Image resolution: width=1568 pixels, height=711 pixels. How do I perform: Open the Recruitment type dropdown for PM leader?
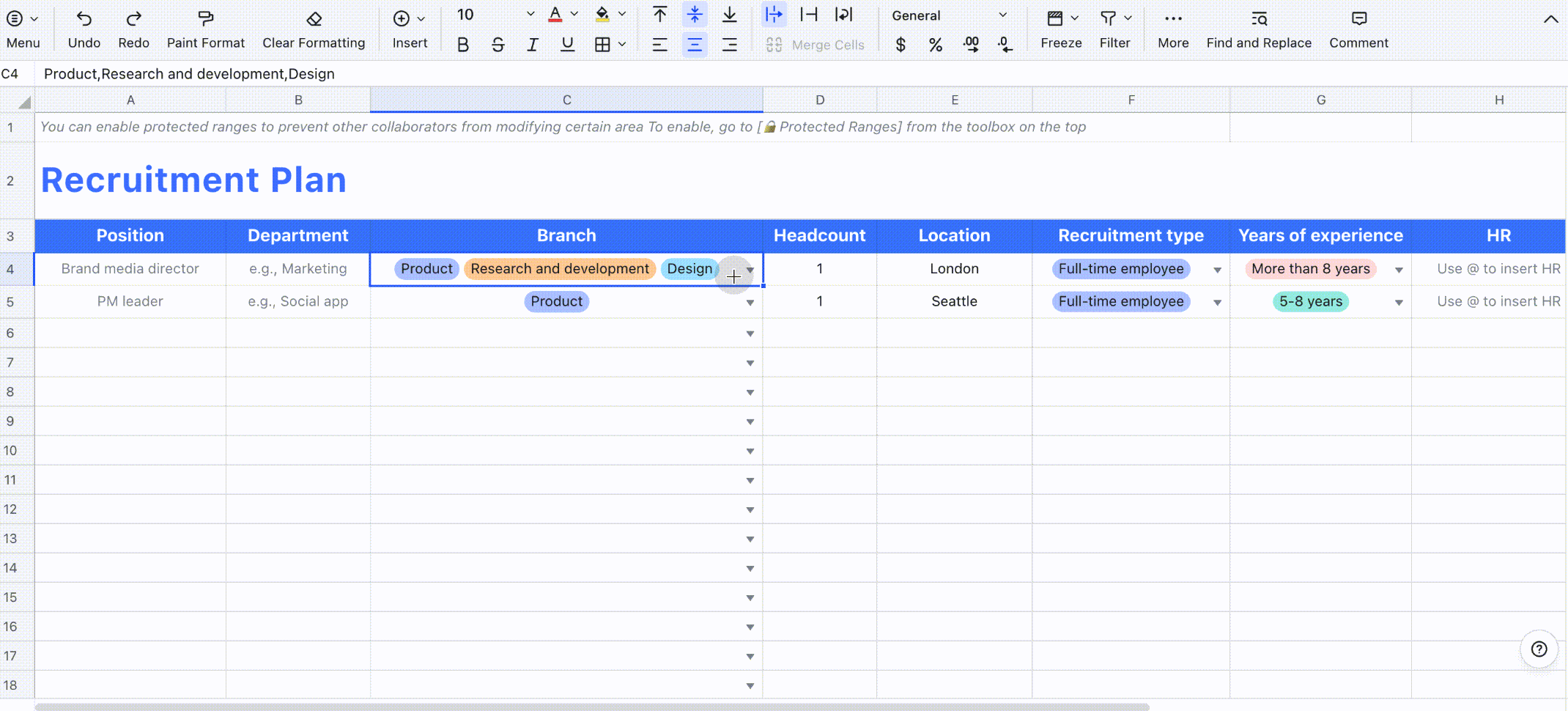[1217, 301]
